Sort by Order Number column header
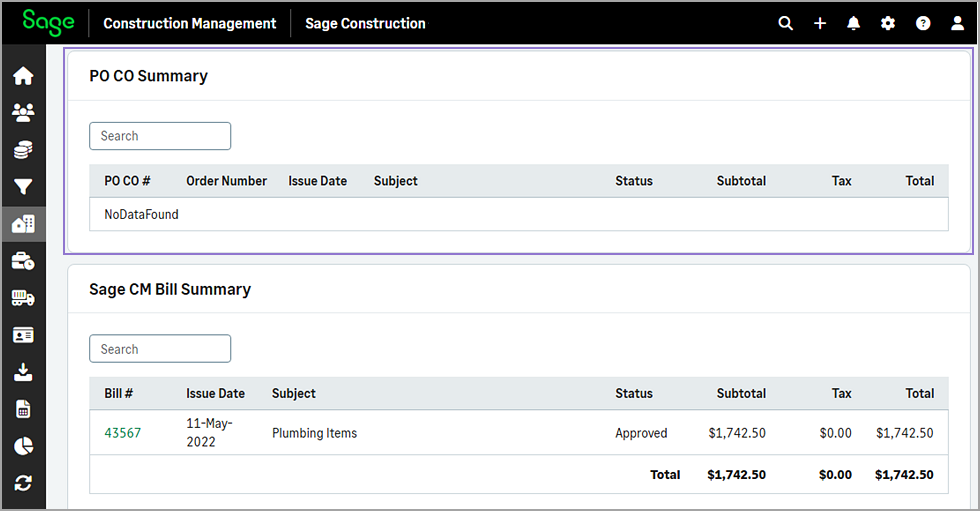Screen dimensions: 980x511 click(226, 181)
